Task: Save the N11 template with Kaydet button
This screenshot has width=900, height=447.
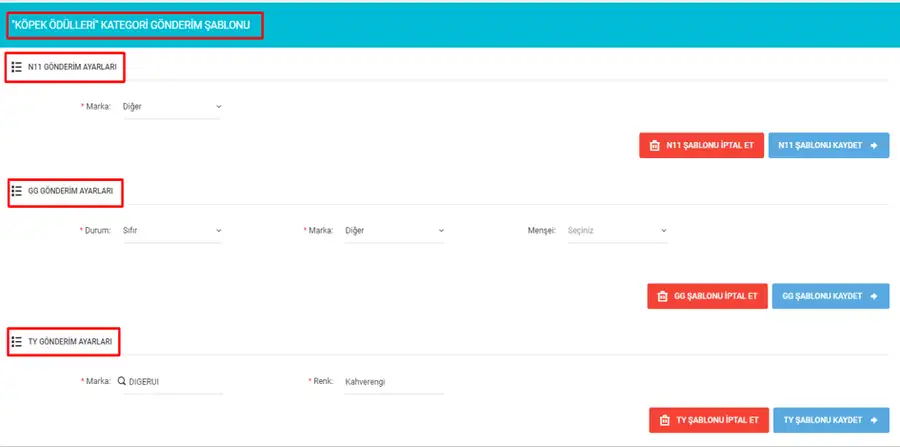Action: click(x=829, y=146)
